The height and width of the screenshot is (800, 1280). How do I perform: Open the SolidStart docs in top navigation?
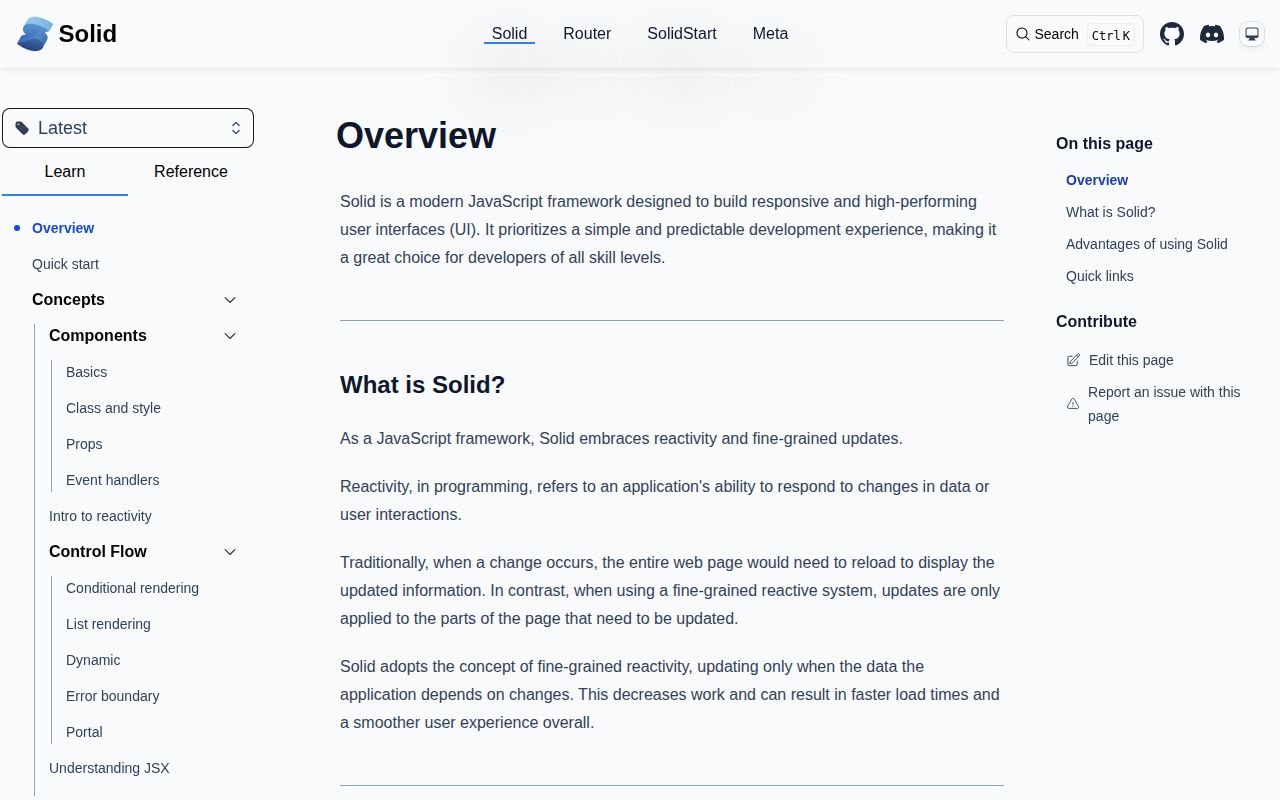(682, 33)
